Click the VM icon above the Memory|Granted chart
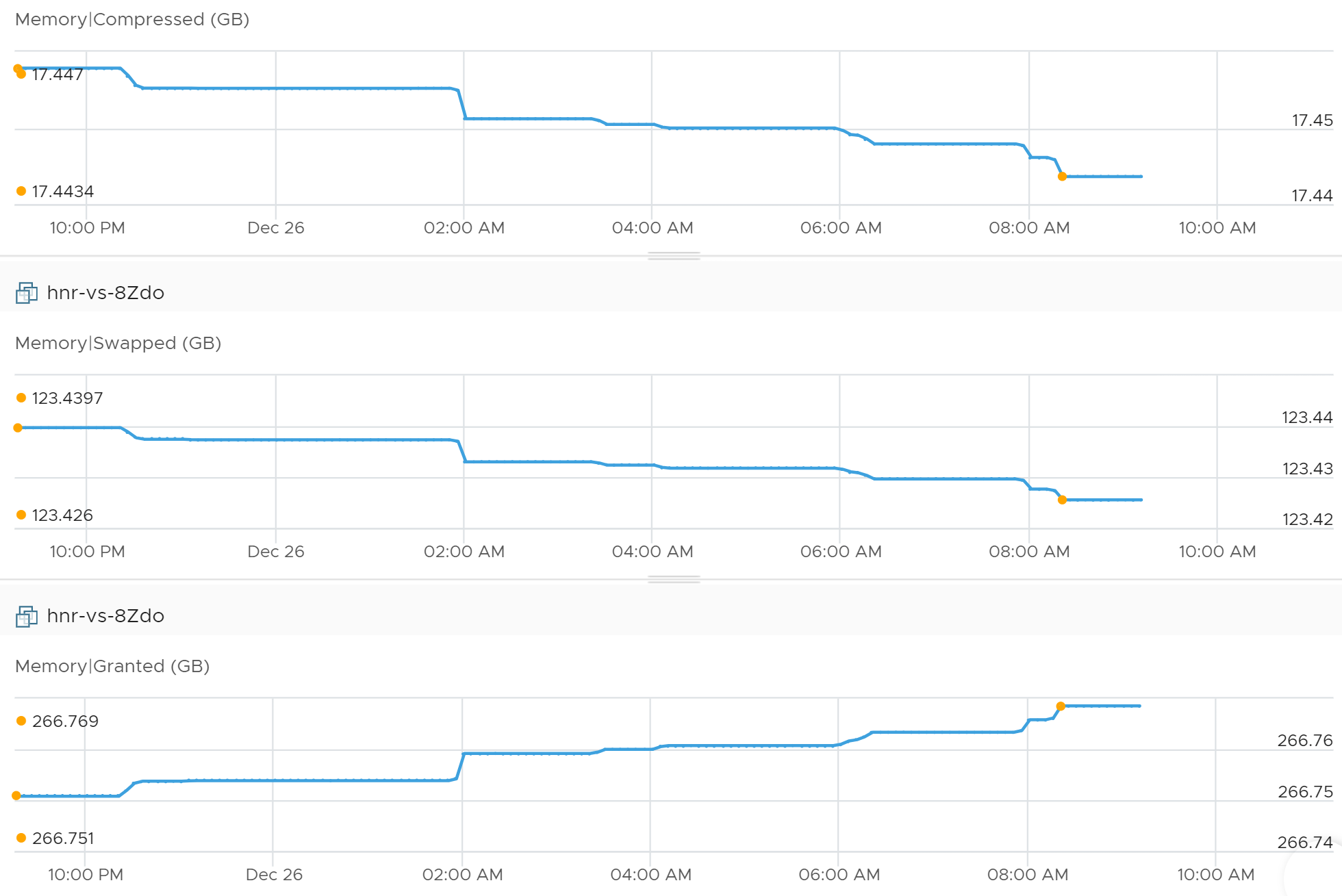This screenshot has height=896, width=1342. tap(27, 616)
